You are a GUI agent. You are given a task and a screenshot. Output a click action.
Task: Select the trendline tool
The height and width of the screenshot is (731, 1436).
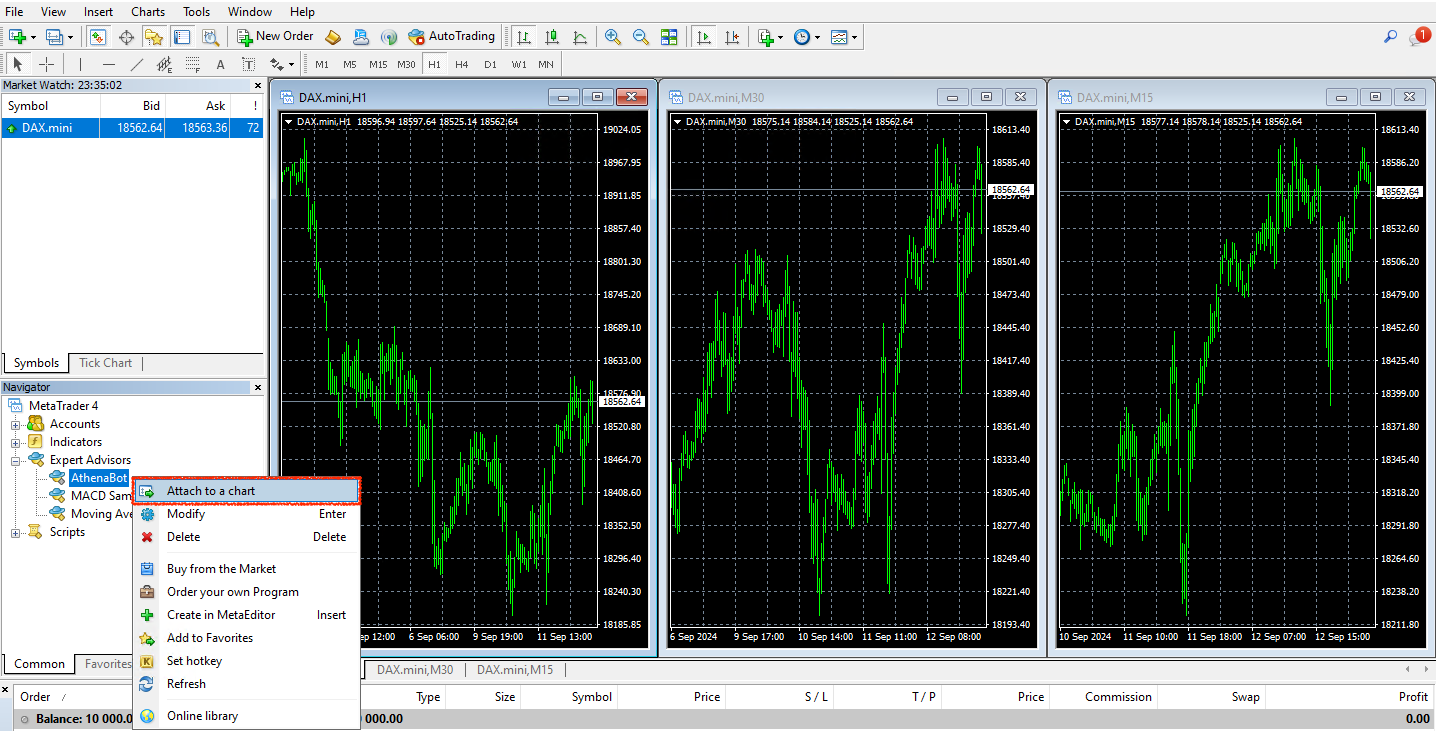tap(137, 64)
